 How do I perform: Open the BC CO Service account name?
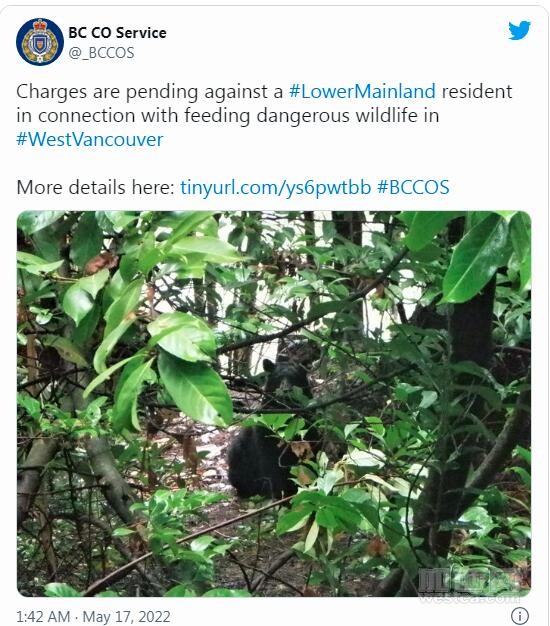[117, 33]
